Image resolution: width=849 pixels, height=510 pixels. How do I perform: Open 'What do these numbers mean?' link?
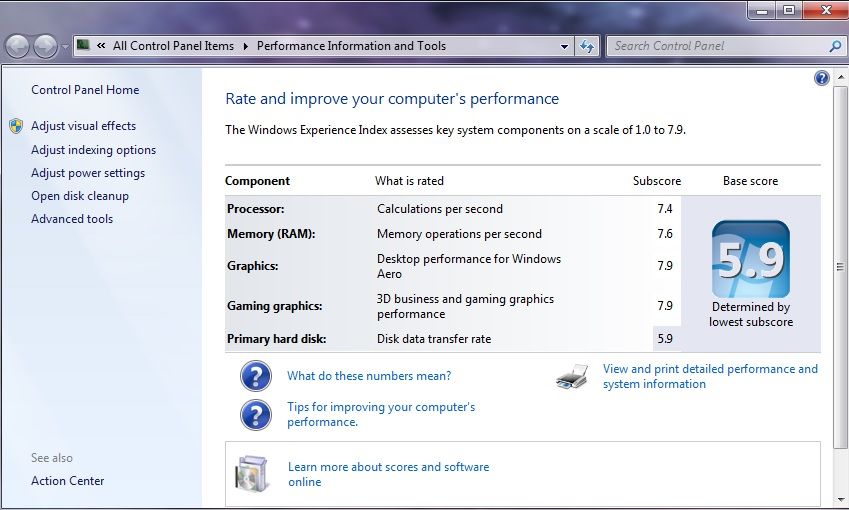click(369, 376)
